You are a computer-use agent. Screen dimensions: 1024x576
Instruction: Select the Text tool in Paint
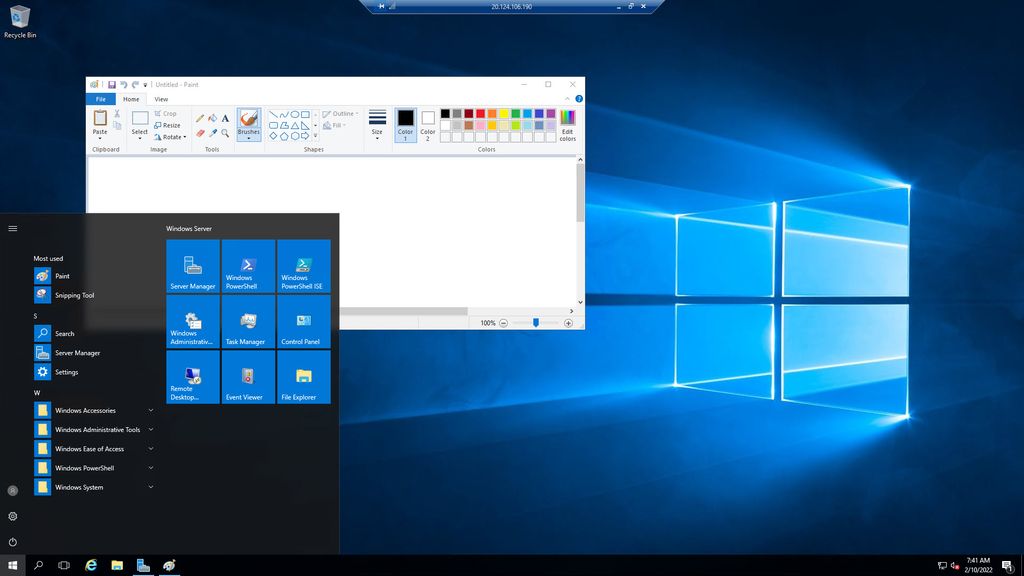pyautogui.click(x=225, y=118)
